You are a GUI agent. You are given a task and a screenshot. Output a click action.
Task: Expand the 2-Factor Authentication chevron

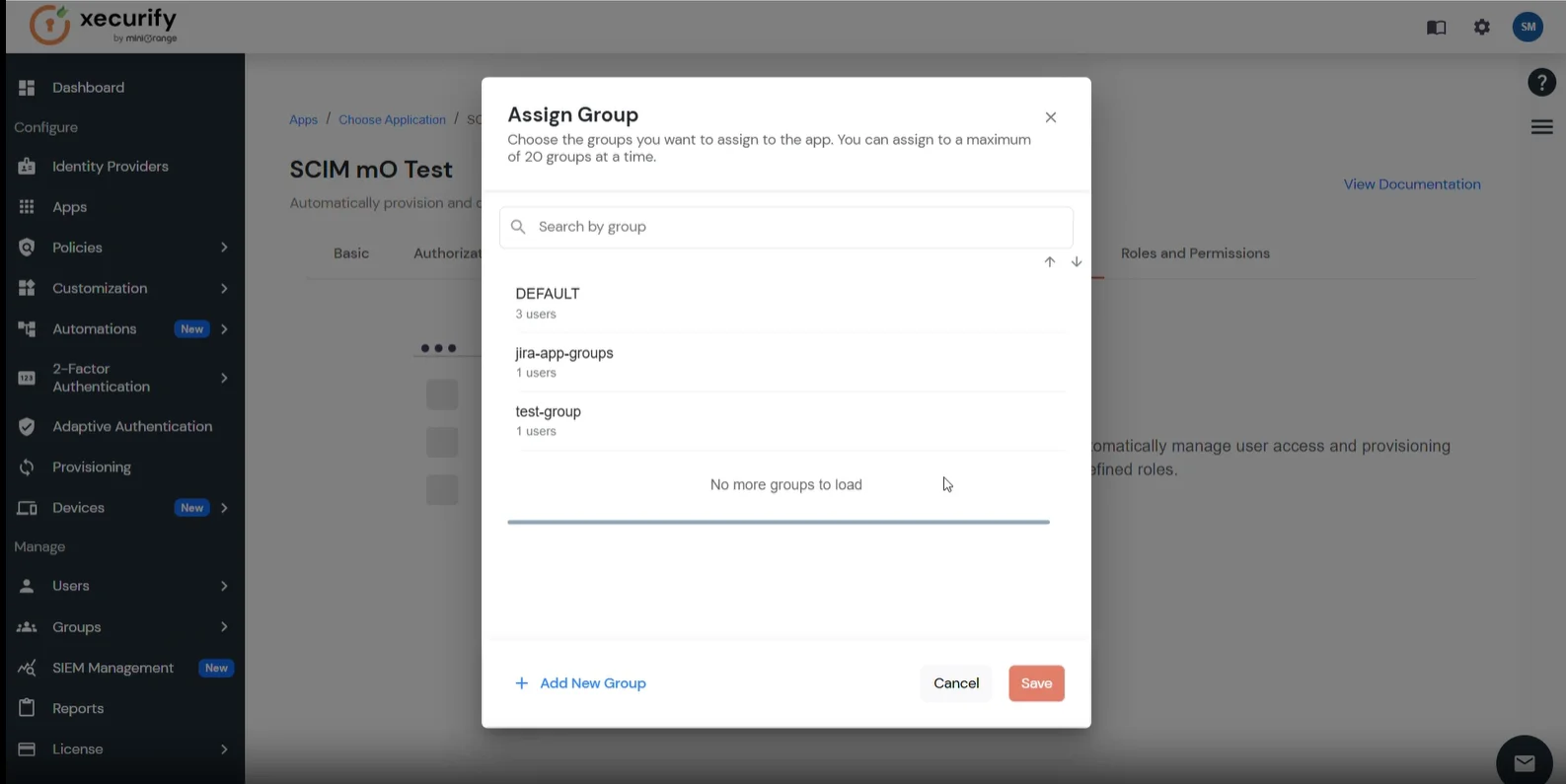[224, 378]
